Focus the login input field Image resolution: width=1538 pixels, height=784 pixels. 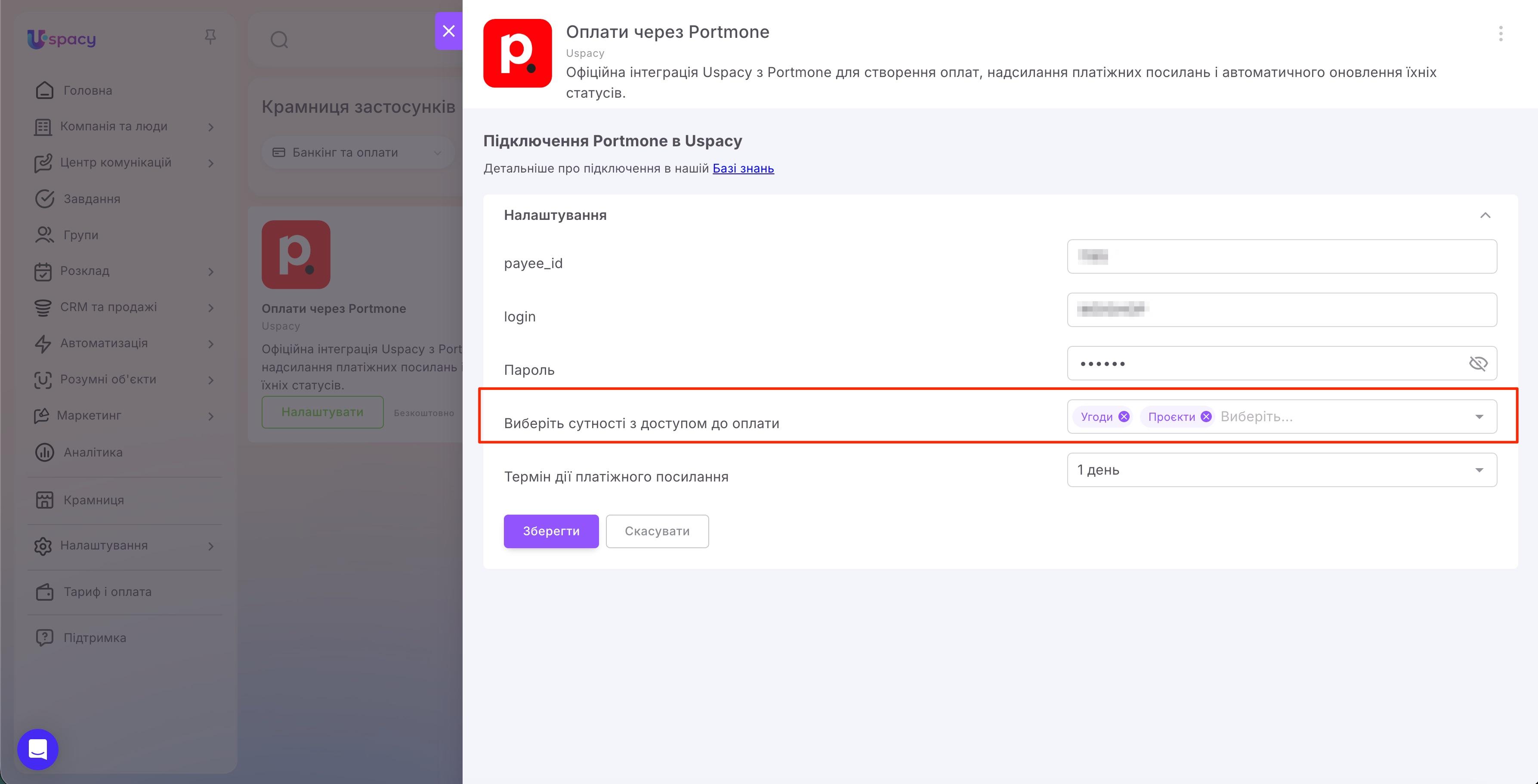point(1281,310)
